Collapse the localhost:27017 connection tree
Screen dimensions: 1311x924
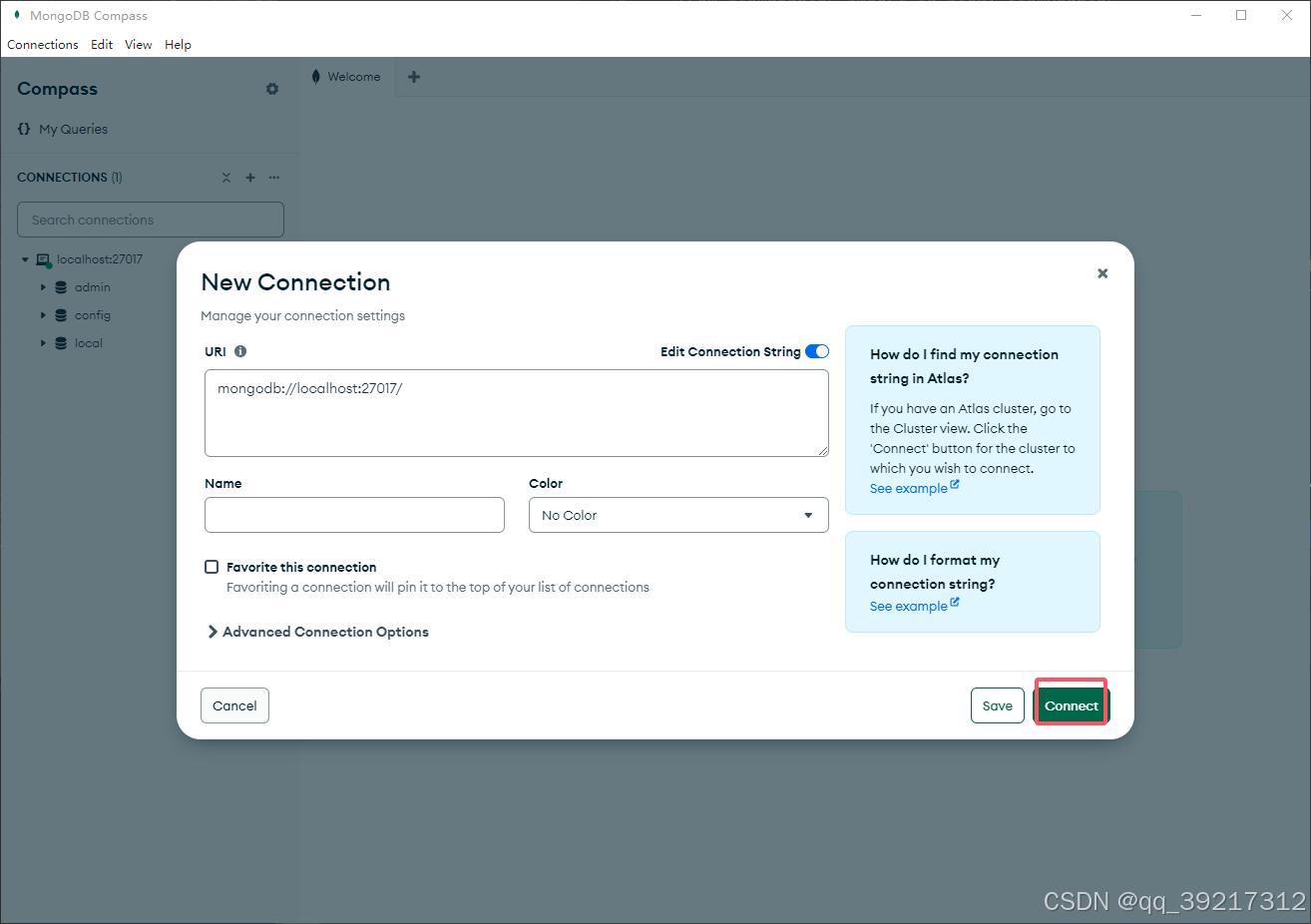[x=25, y=259]
